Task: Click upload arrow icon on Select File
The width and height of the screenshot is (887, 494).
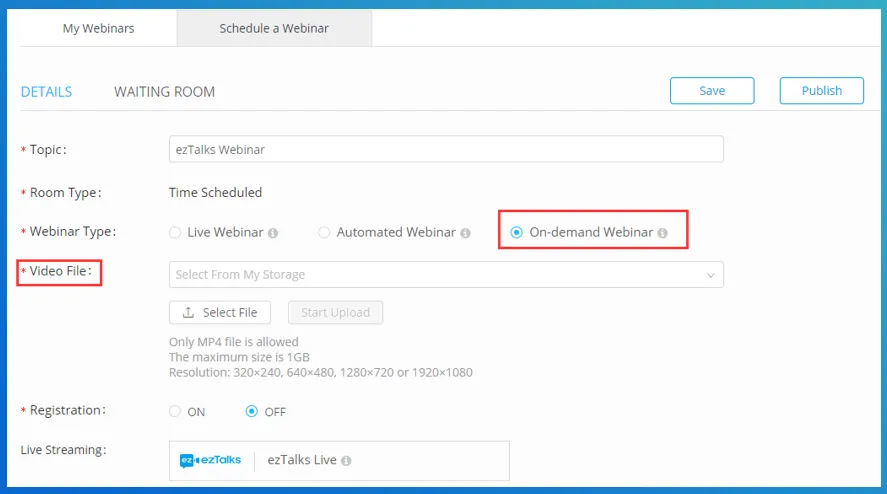Action: click(x=188, y=312)
